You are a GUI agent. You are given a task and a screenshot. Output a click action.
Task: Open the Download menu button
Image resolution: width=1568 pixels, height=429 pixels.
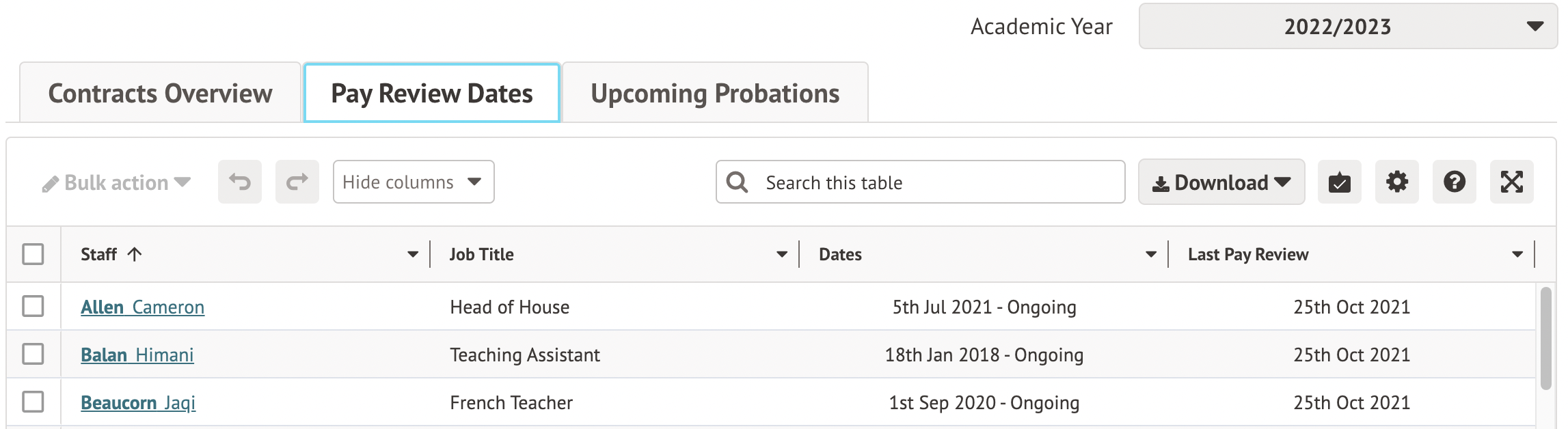(1221, 182)
